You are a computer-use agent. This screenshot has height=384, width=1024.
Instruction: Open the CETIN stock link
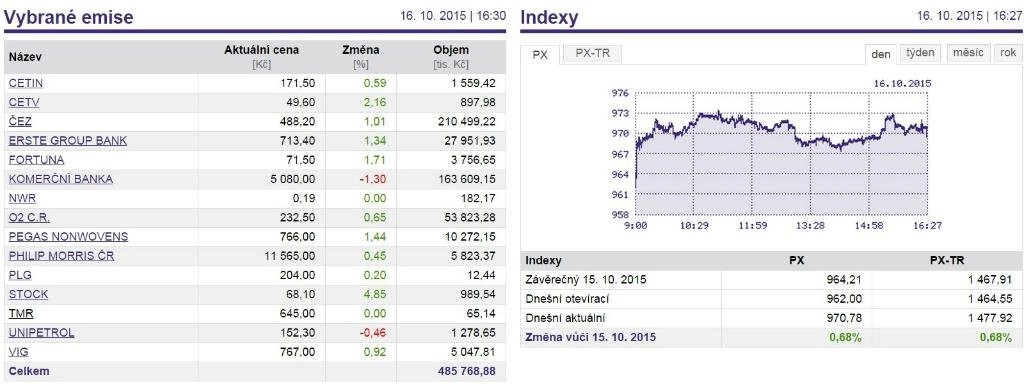pyautogui.click(x=25, y=84)
